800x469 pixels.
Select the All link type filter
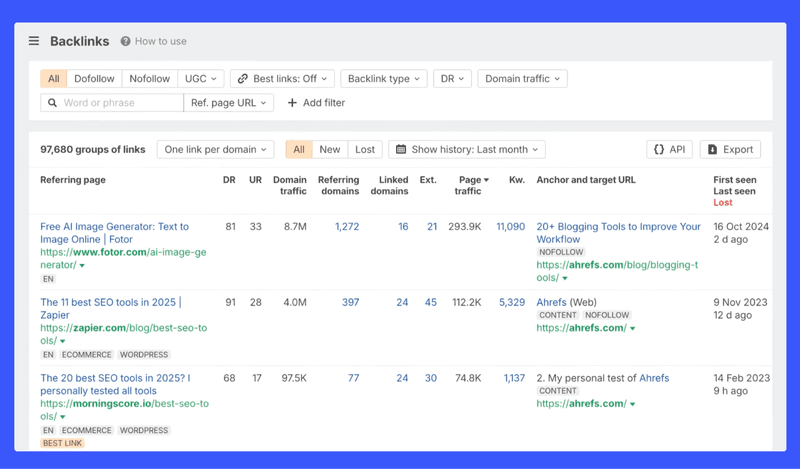(54, 79)
